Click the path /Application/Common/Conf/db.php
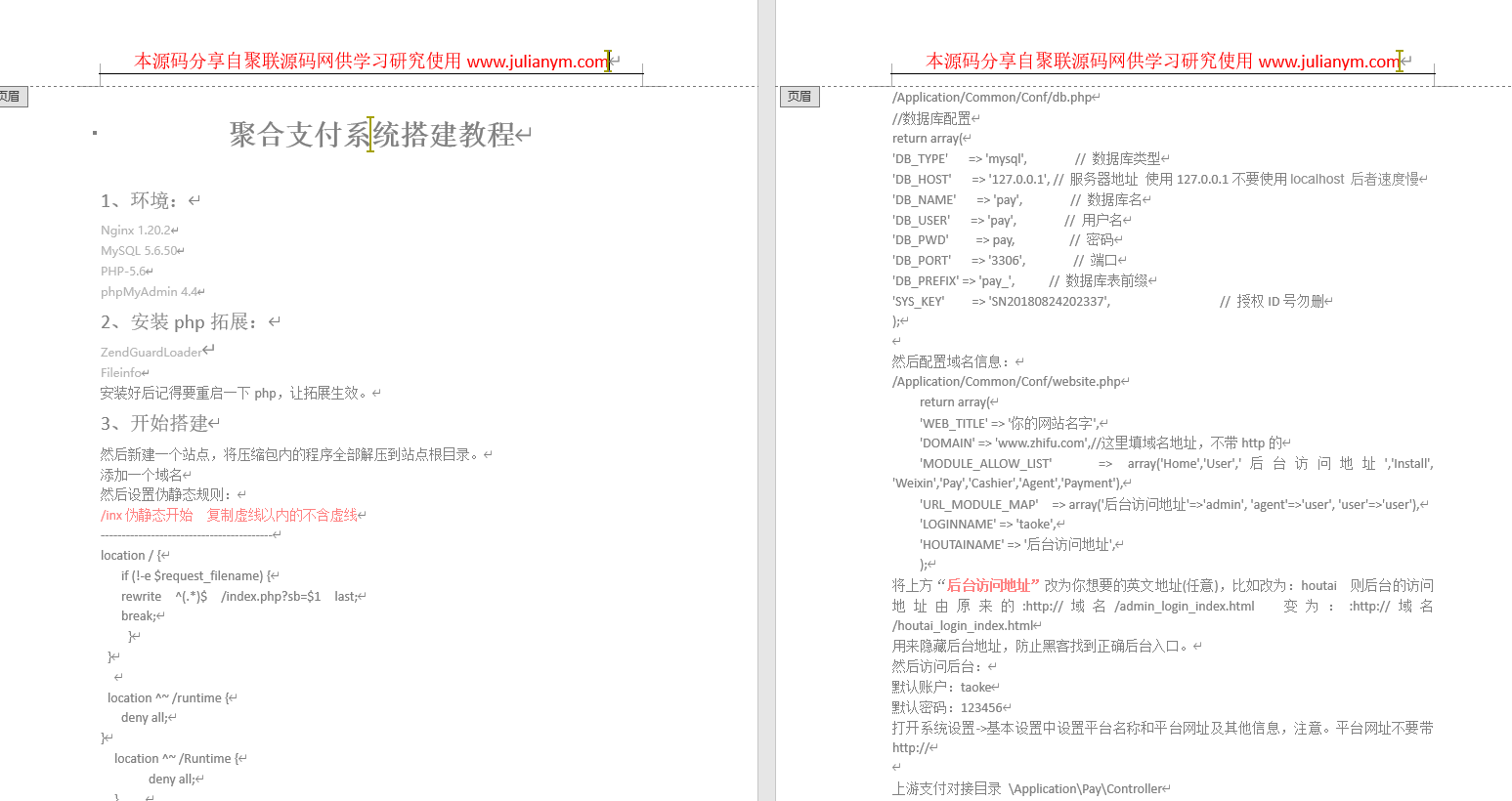Screen dimensions: 1512x801 [992, 98]
